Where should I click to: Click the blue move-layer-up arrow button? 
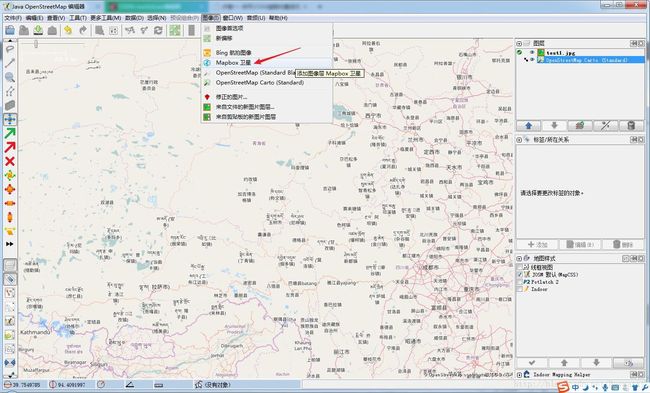[528, 126]
